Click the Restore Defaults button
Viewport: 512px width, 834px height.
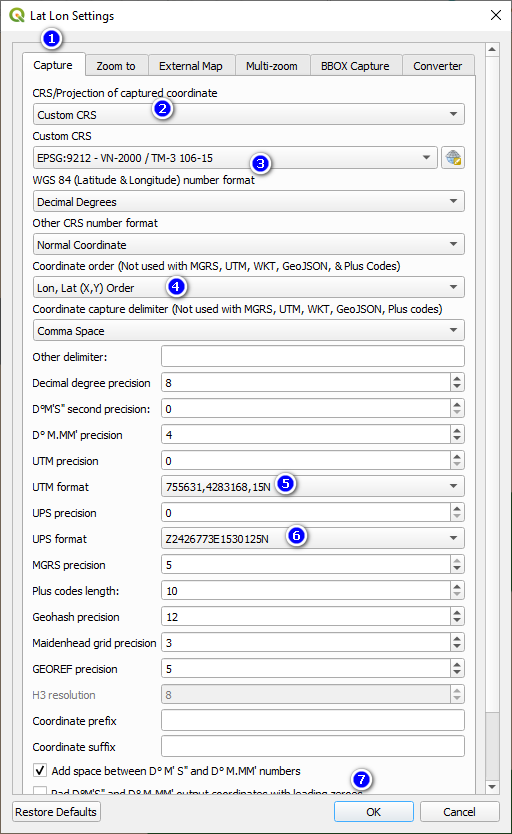point(56,812)
